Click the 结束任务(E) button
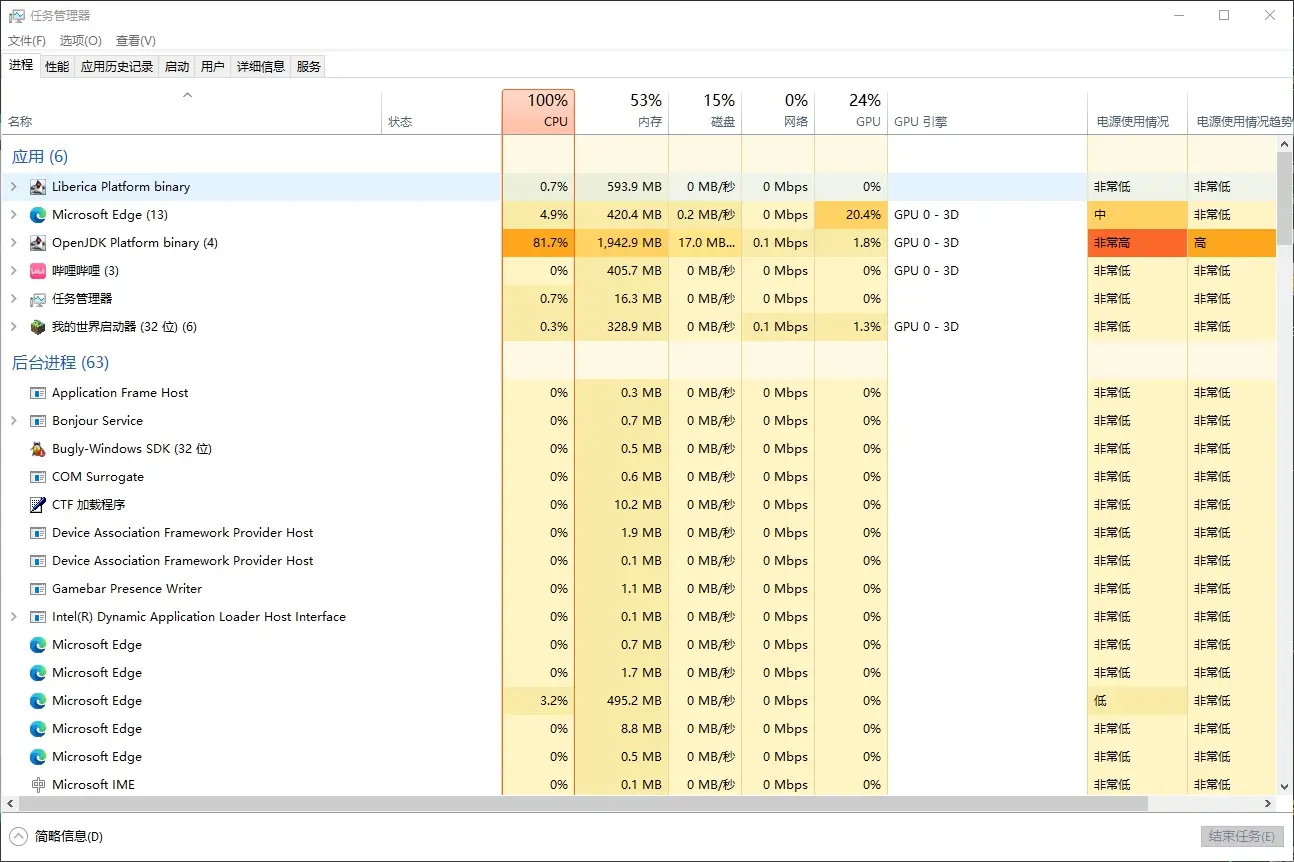Viewport: 1294px width, 862px height. [1241, 836]
